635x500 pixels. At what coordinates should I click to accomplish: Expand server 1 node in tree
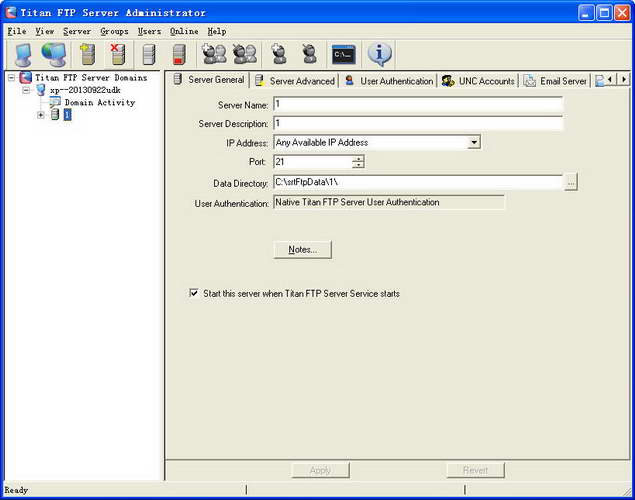tap(41, 115)
